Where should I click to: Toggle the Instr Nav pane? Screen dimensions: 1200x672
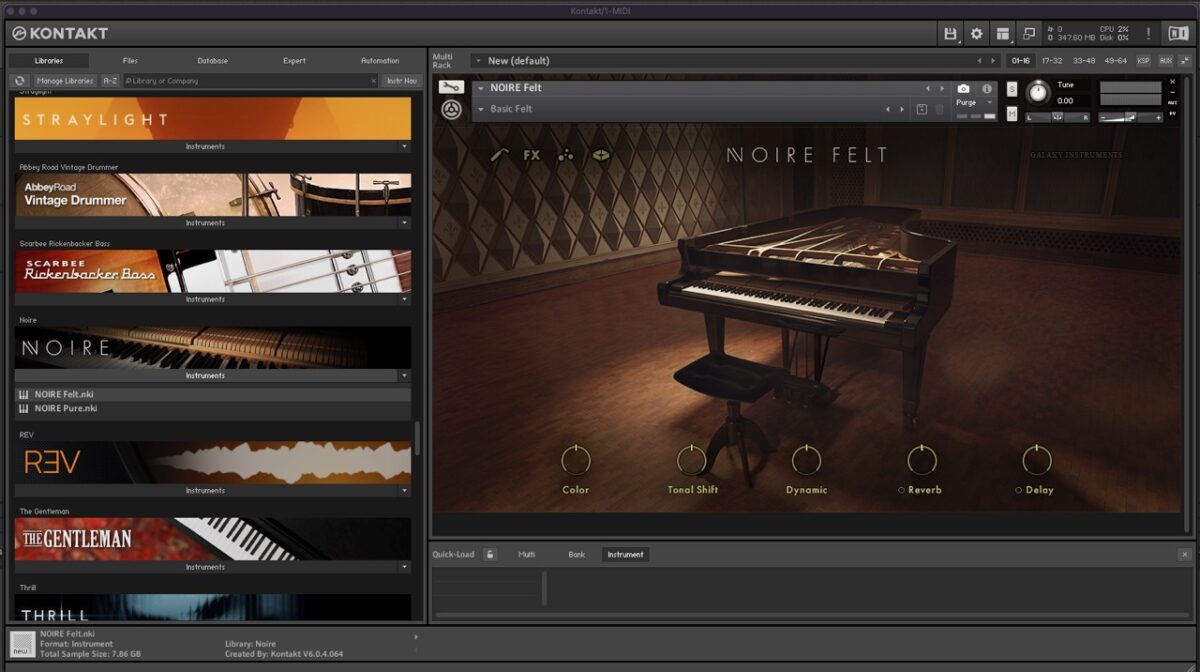click(402, 81)
